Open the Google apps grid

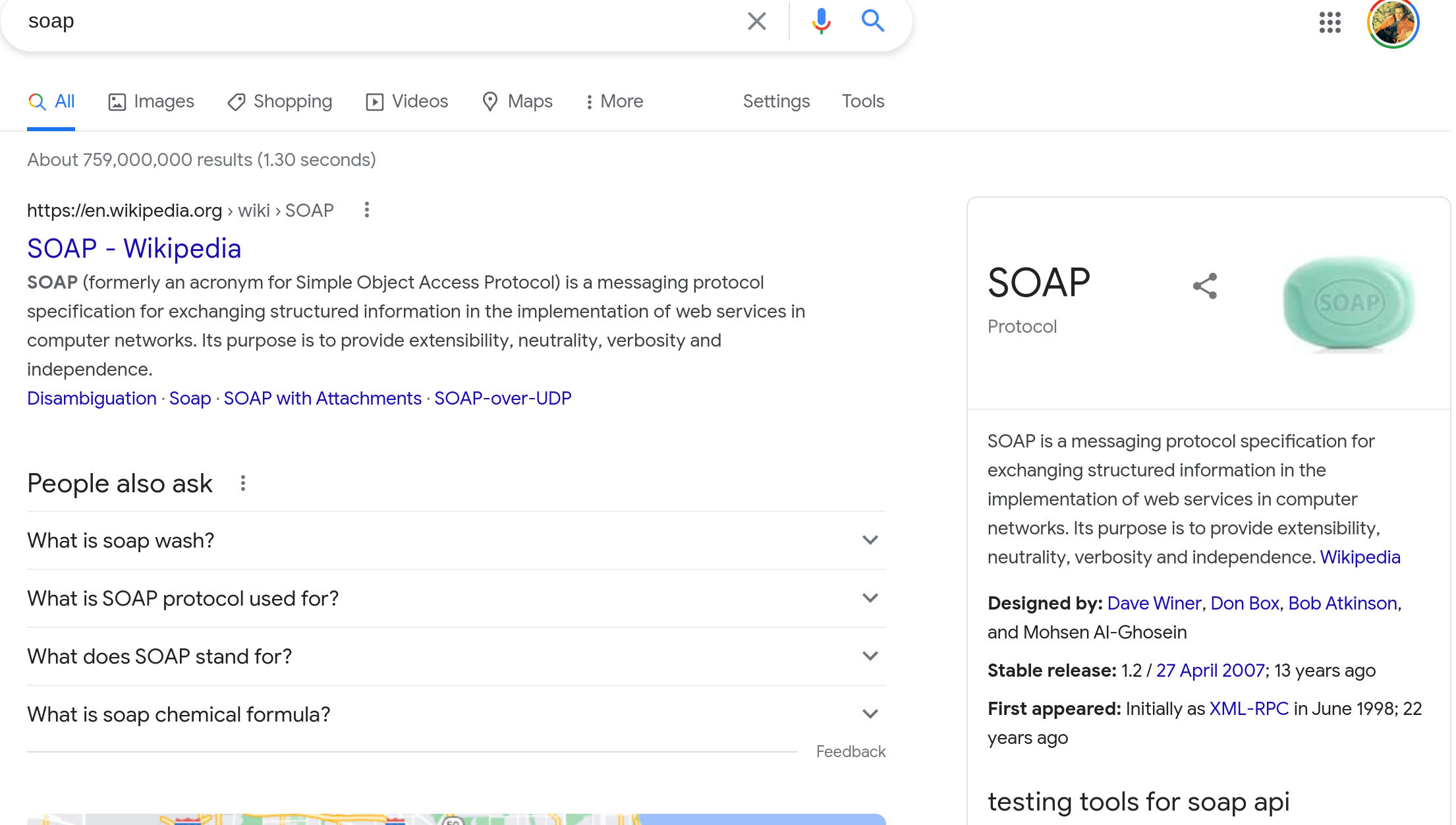point(1330,22)
